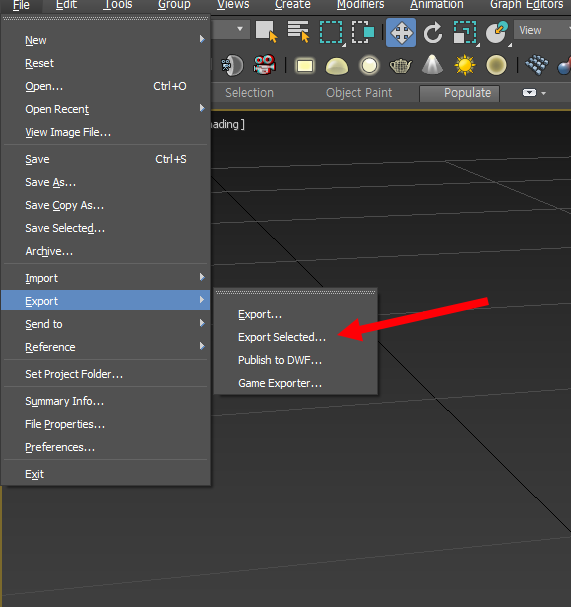
Task: Click the sun light icon
Action: [465, 65]
